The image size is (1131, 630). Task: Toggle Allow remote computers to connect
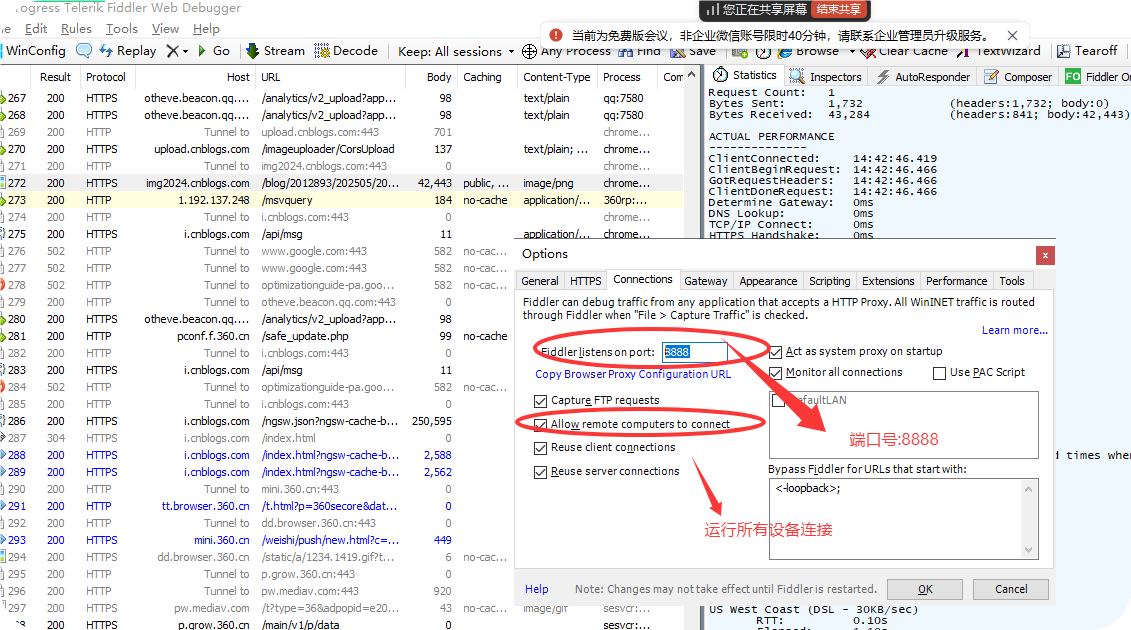(x=540, y=424)
